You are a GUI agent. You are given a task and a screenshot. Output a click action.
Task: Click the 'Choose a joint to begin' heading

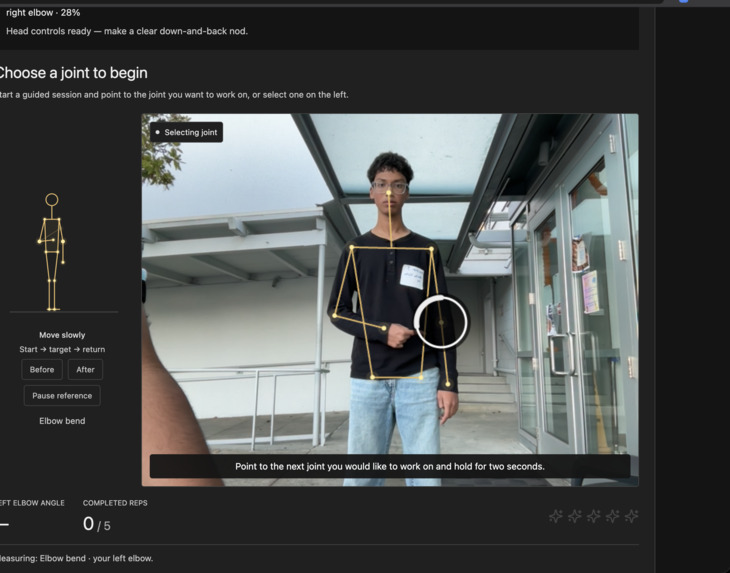pos(73,73)
